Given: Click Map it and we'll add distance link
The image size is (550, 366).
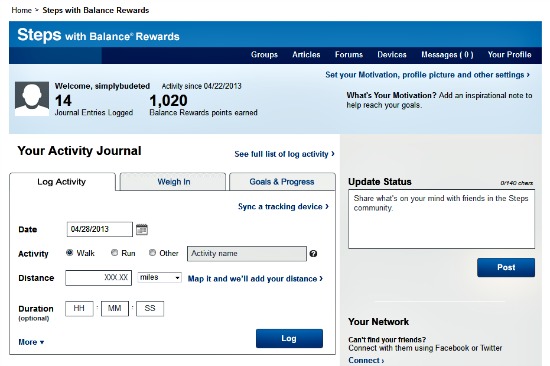Looking at the screenshot, I should [255, 279].
